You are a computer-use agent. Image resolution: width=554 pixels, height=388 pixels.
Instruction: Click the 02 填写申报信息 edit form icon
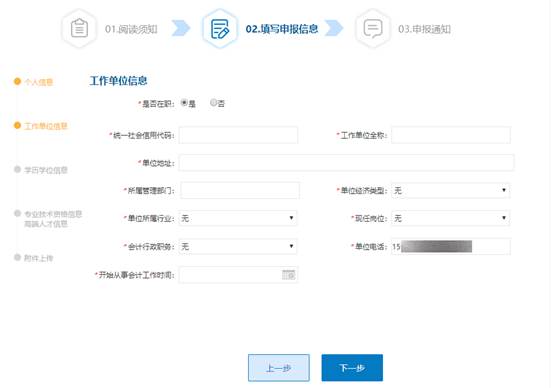tap(220, 29)
